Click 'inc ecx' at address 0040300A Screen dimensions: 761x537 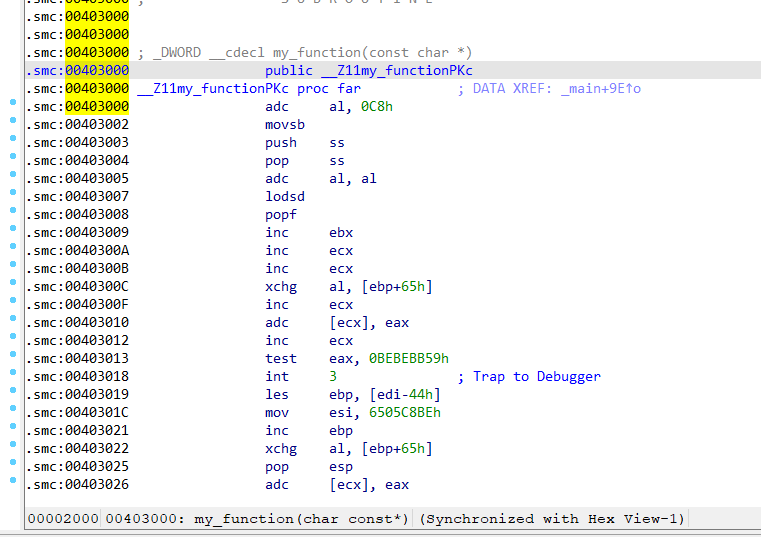309,251
